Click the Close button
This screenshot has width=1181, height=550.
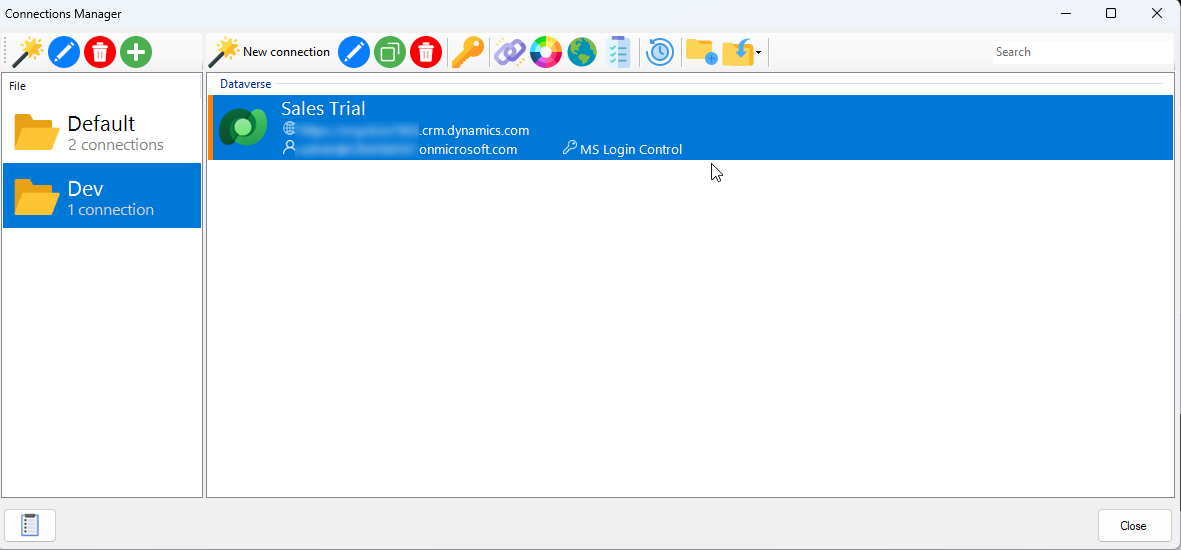pos(1134,526)
